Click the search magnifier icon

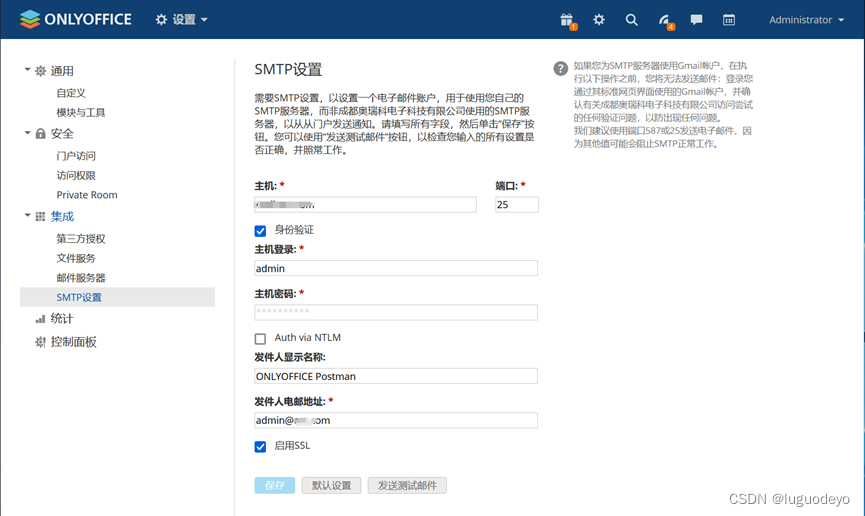(x=631, y=20)
